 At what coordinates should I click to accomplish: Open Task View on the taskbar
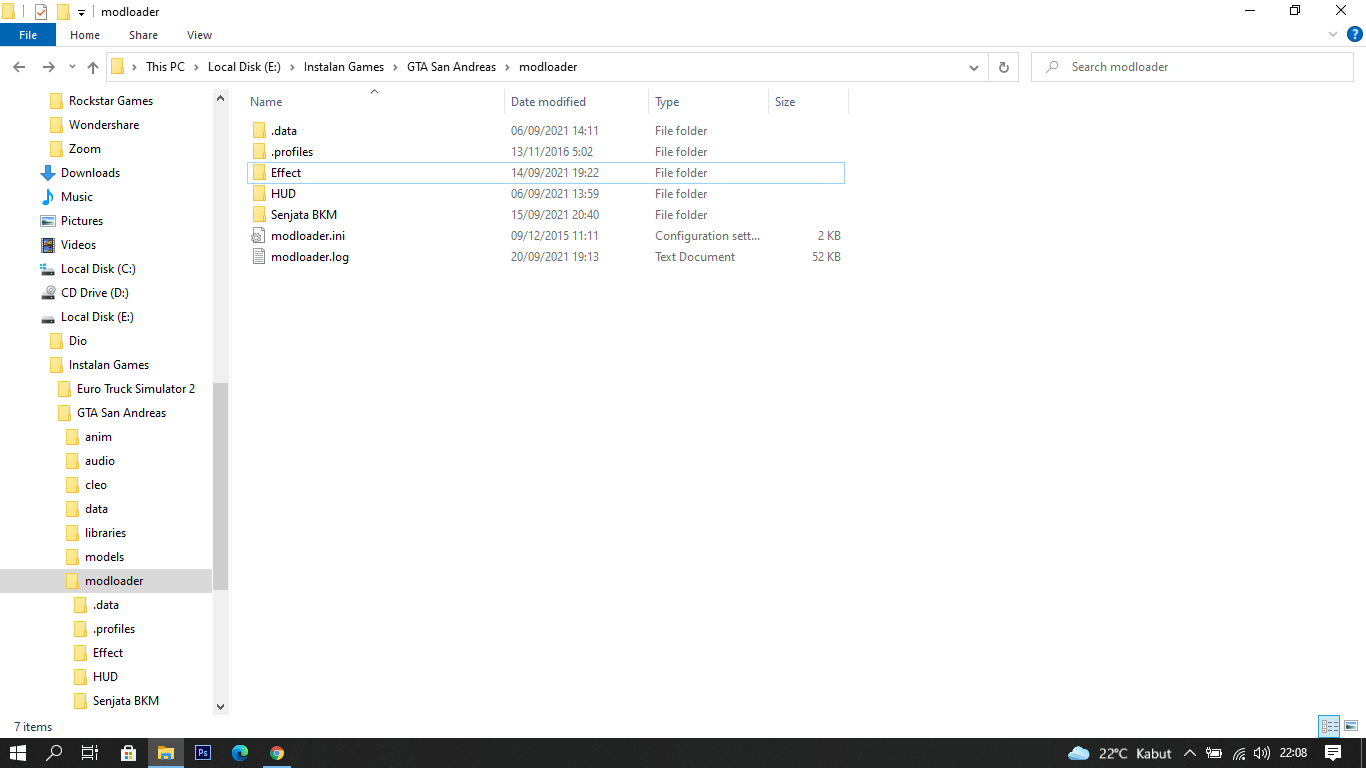point(90,753)
